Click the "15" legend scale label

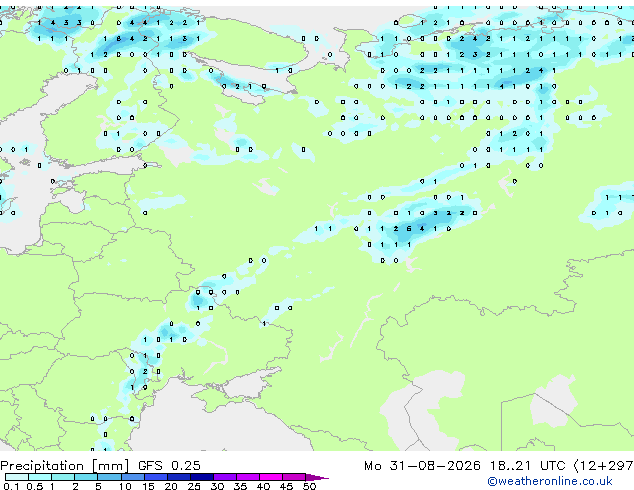(148, 486)
